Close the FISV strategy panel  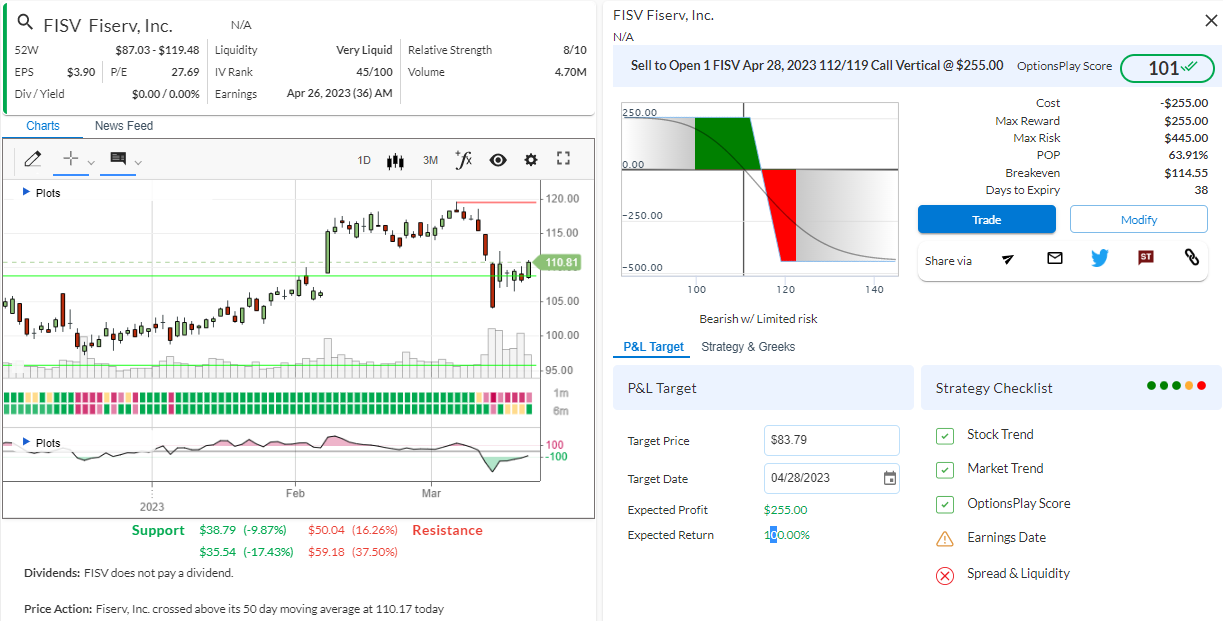point(1211,20)
